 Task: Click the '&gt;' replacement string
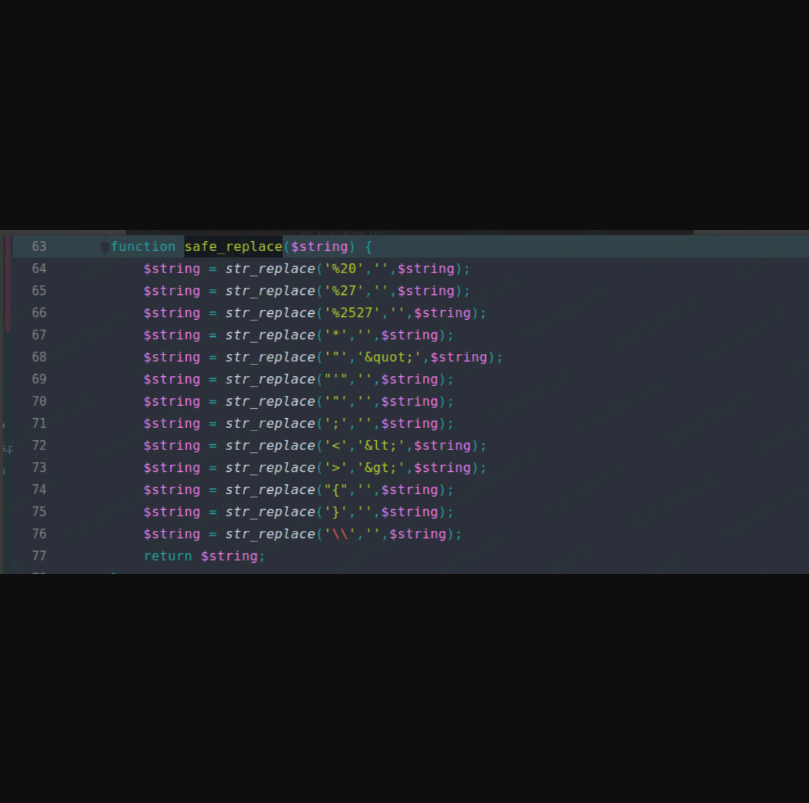pyautogui.click(x=377, y=468)
